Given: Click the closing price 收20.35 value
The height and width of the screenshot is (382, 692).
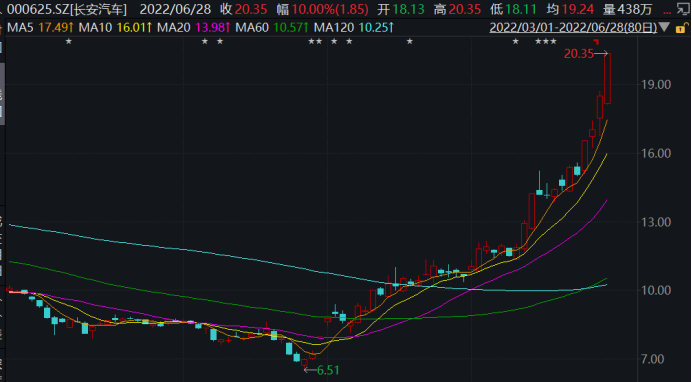Looking at the screenshot, I should click(243, 9).
